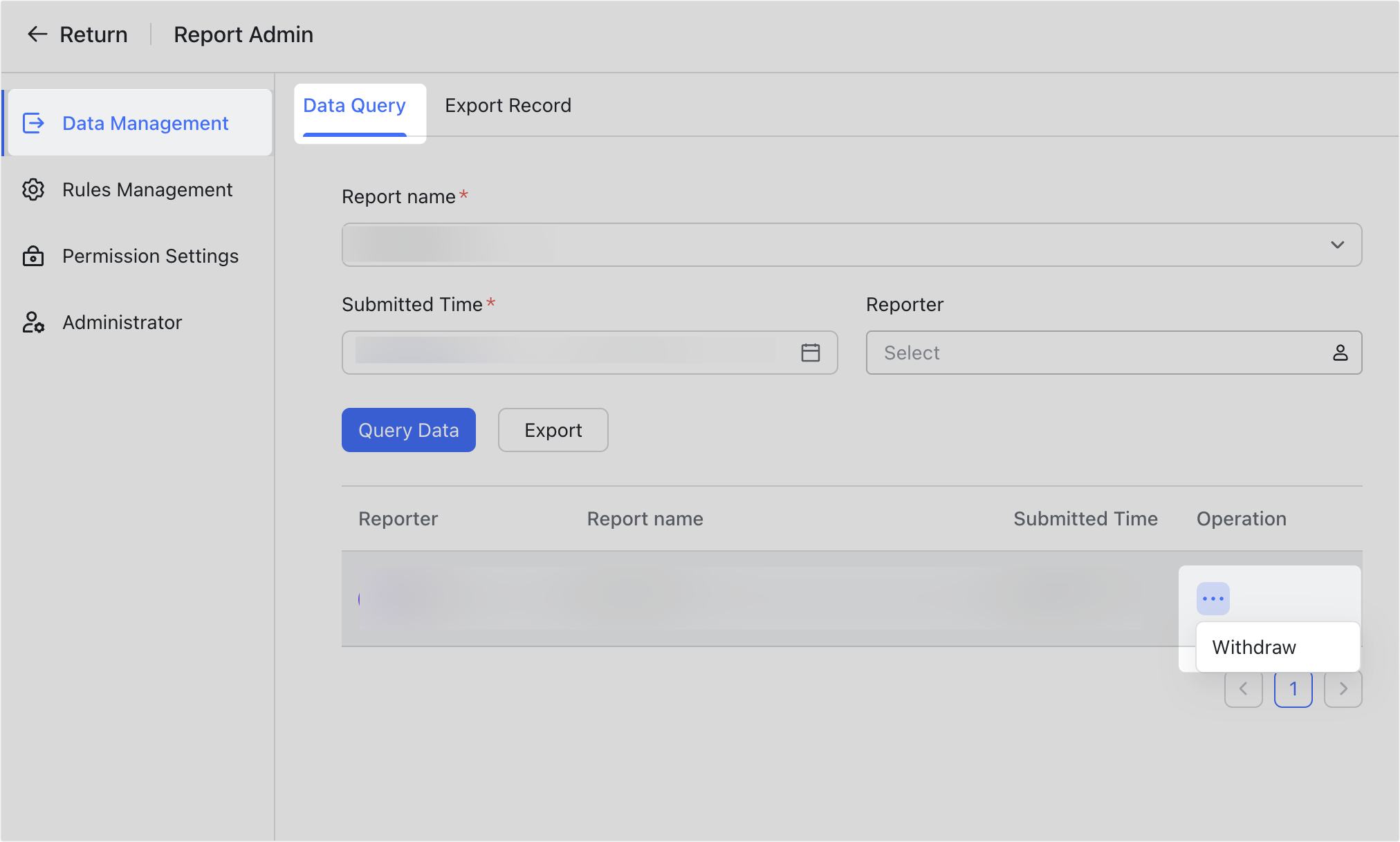Image resolution: width=1400 pixels, height=842 pixels.
Task: Click the person icon in the Reporter field
Action: pyautogui.click(x=1341, y=353)
